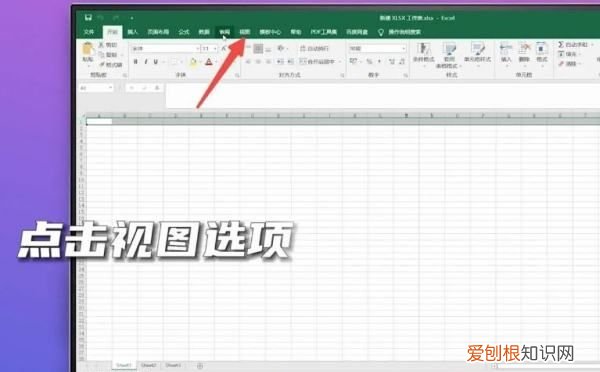Click 合并后居中 (Merge & Center) button
600x372 pixels.
pos(318,62)
